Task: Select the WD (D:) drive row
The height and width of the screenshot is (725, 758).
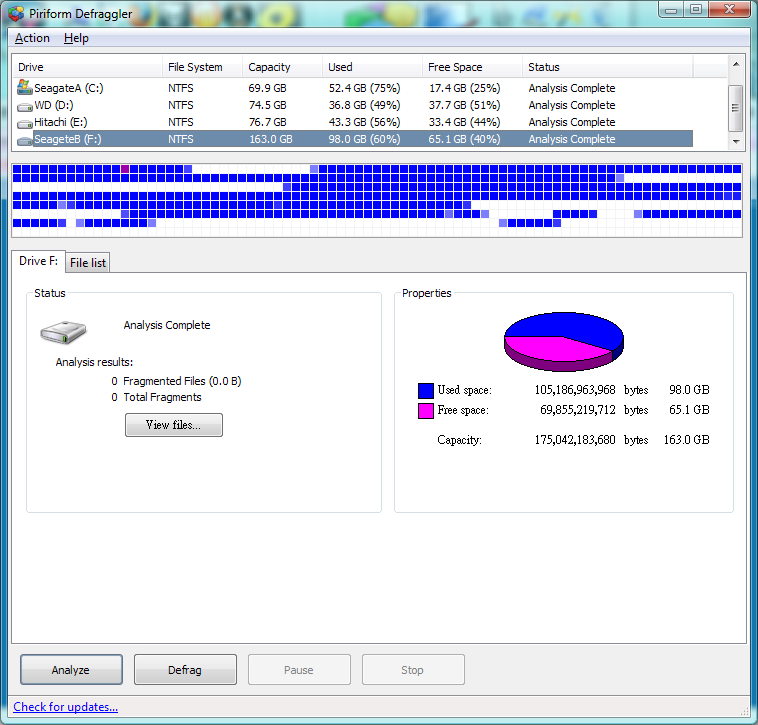Action: pyautogui.click(x=353, y=105)
